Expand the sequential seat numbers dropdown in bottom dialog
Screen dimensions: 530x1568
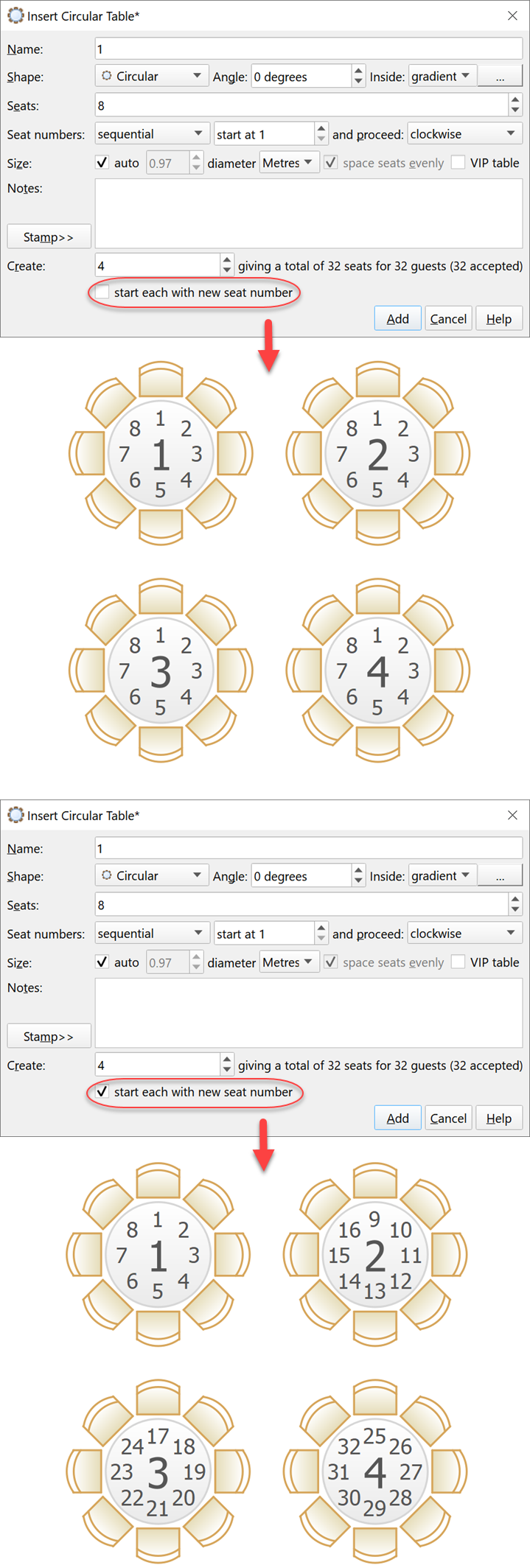tap(152, 934)
